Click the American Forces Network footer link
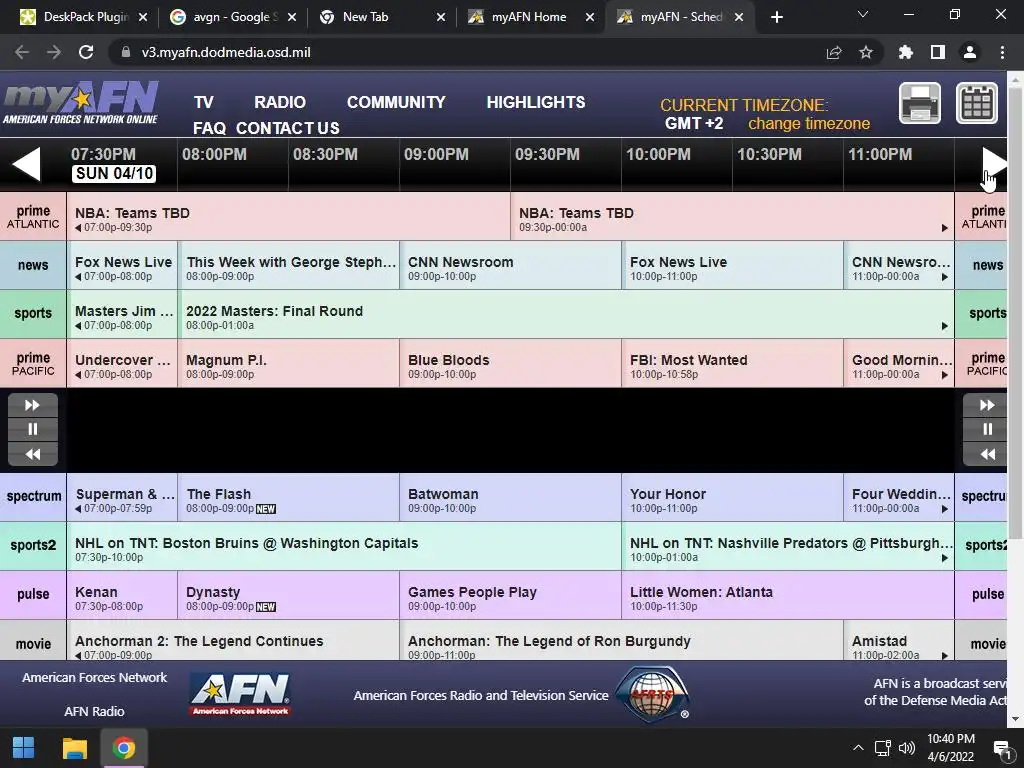The width and height of the screenshot is (1024, 768). pos(95,678)
